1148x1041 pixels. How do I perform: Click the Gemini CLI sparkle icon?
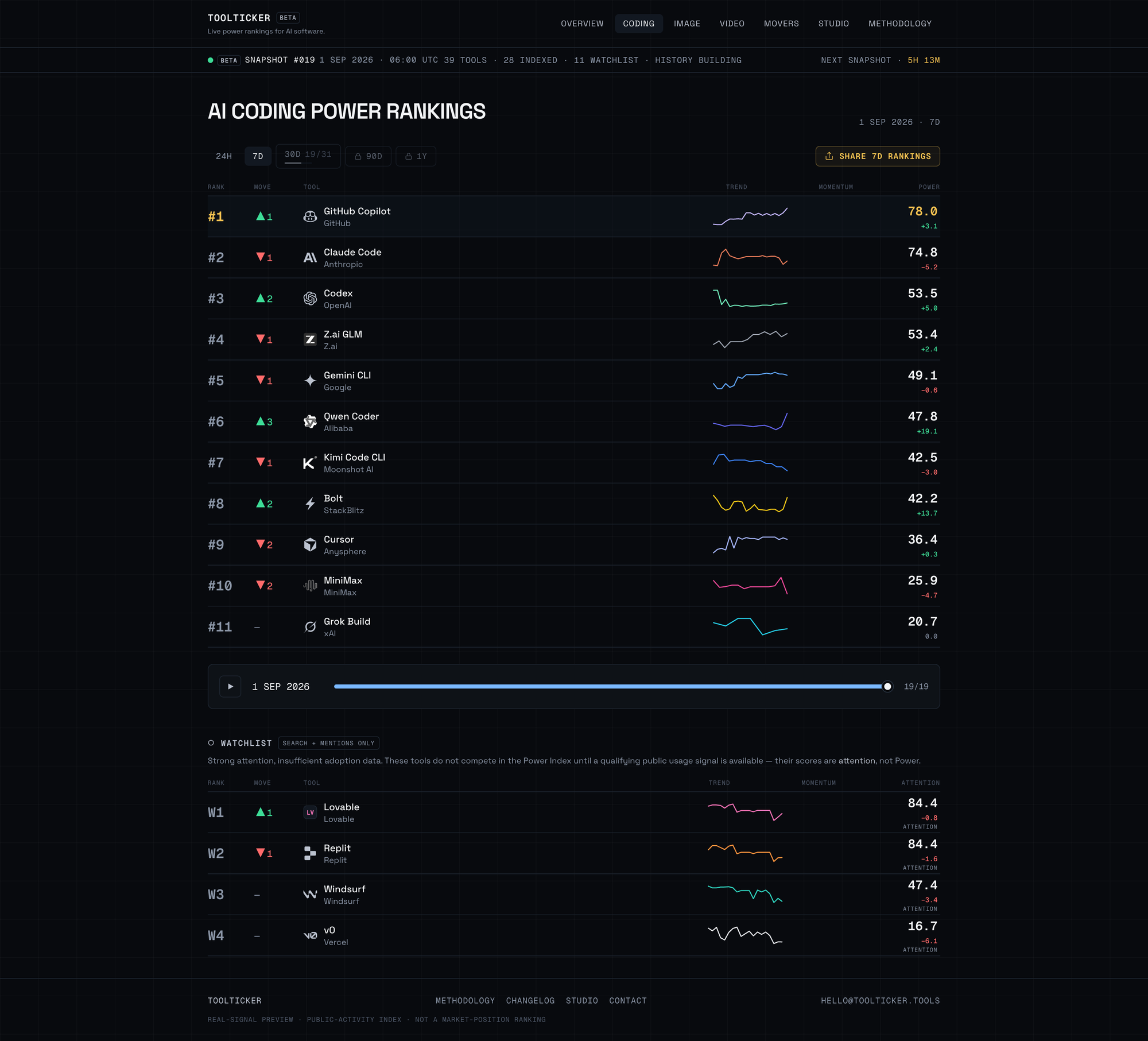310,381
